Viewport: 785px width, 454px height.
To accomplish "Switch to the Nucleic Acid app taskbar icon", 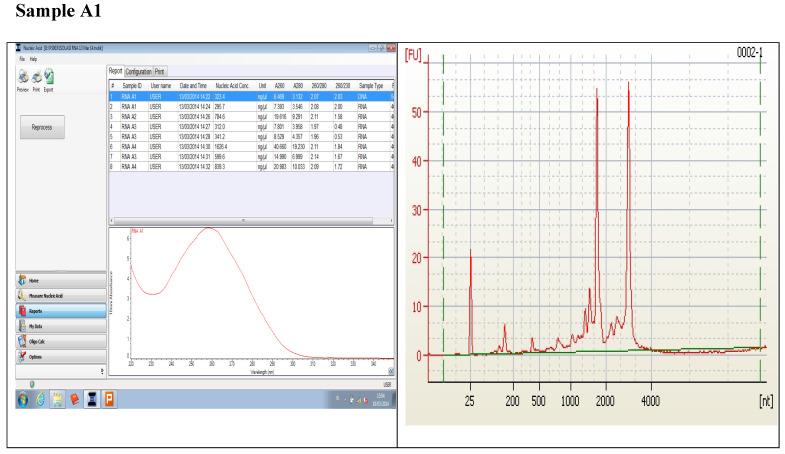I will 92,399.
